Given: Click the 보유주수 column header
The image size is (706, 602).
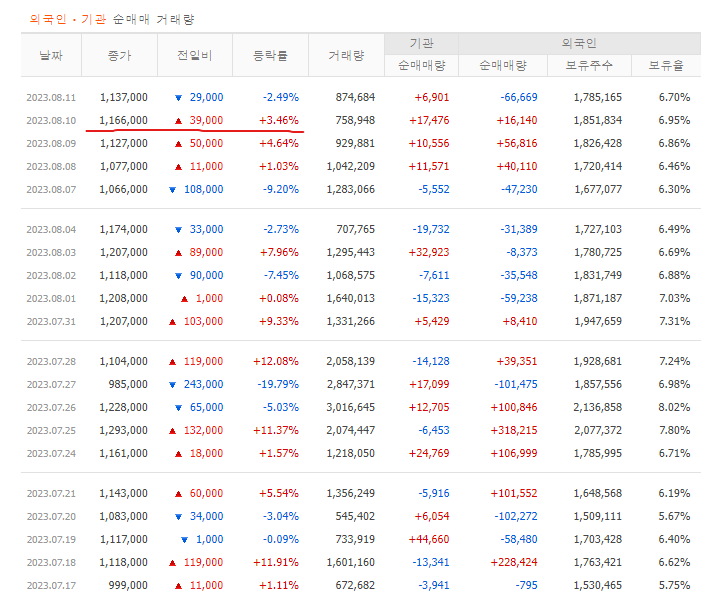Looking at the screenshot, I should point(589,66).
